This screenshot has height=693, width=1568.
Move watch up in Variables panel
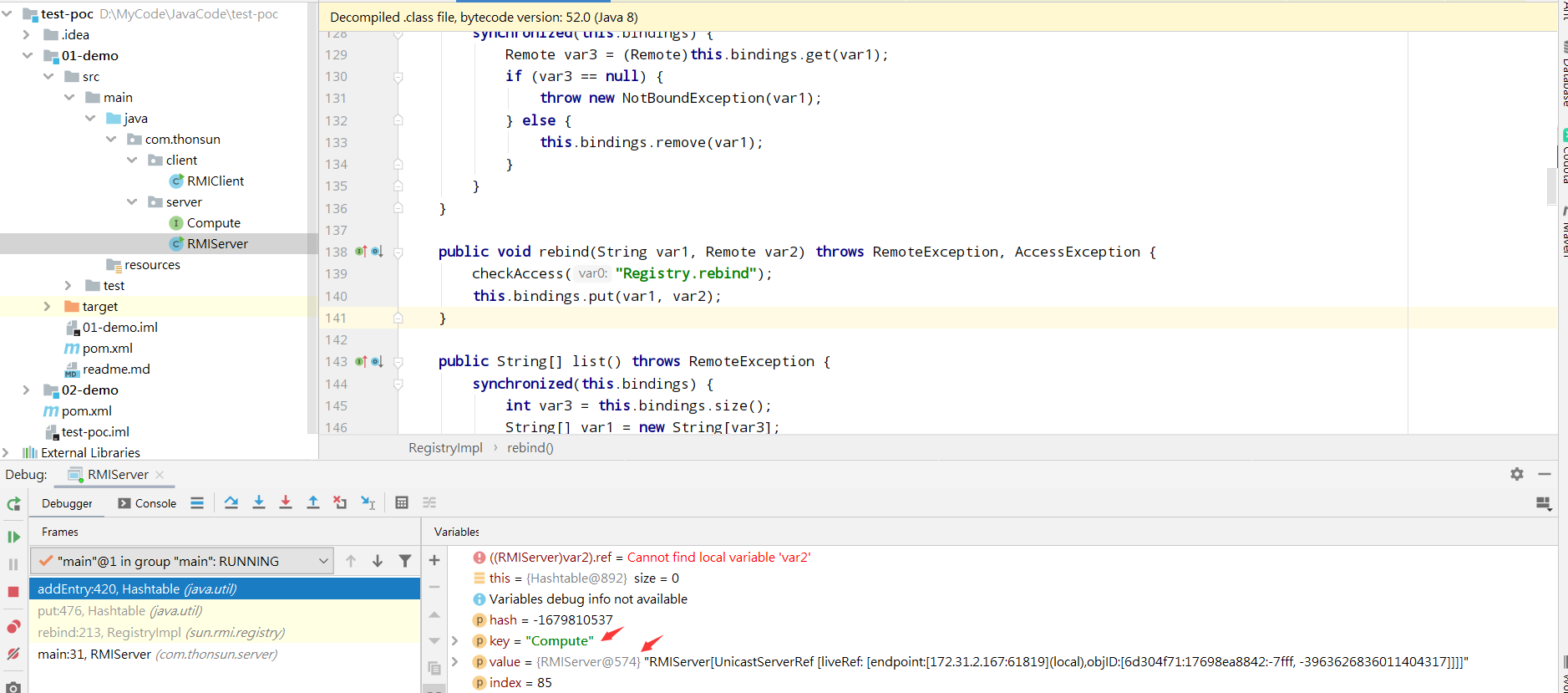click(x=434, y=614)
